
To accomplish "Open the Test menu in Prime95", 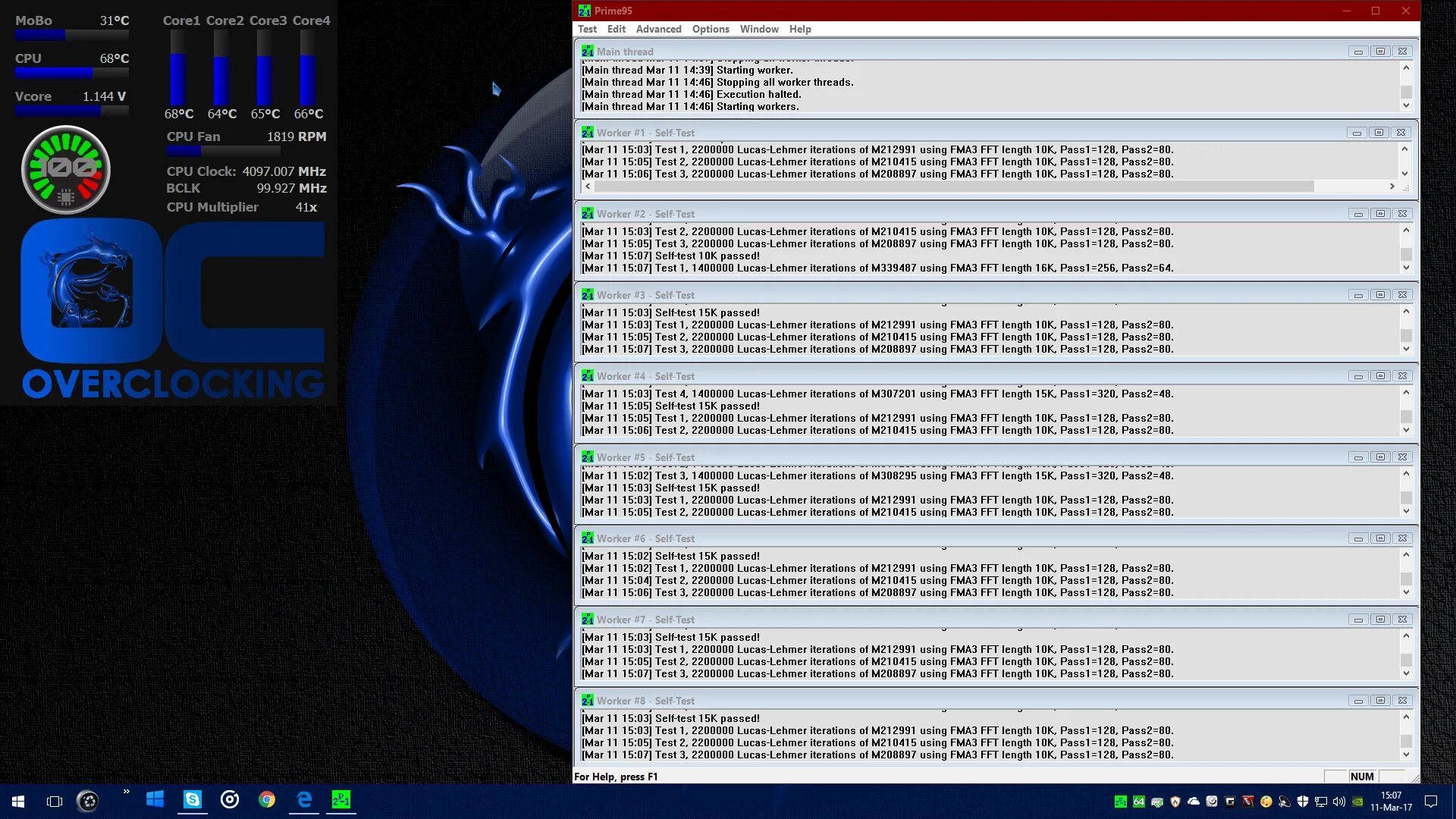I will [587, 29].
